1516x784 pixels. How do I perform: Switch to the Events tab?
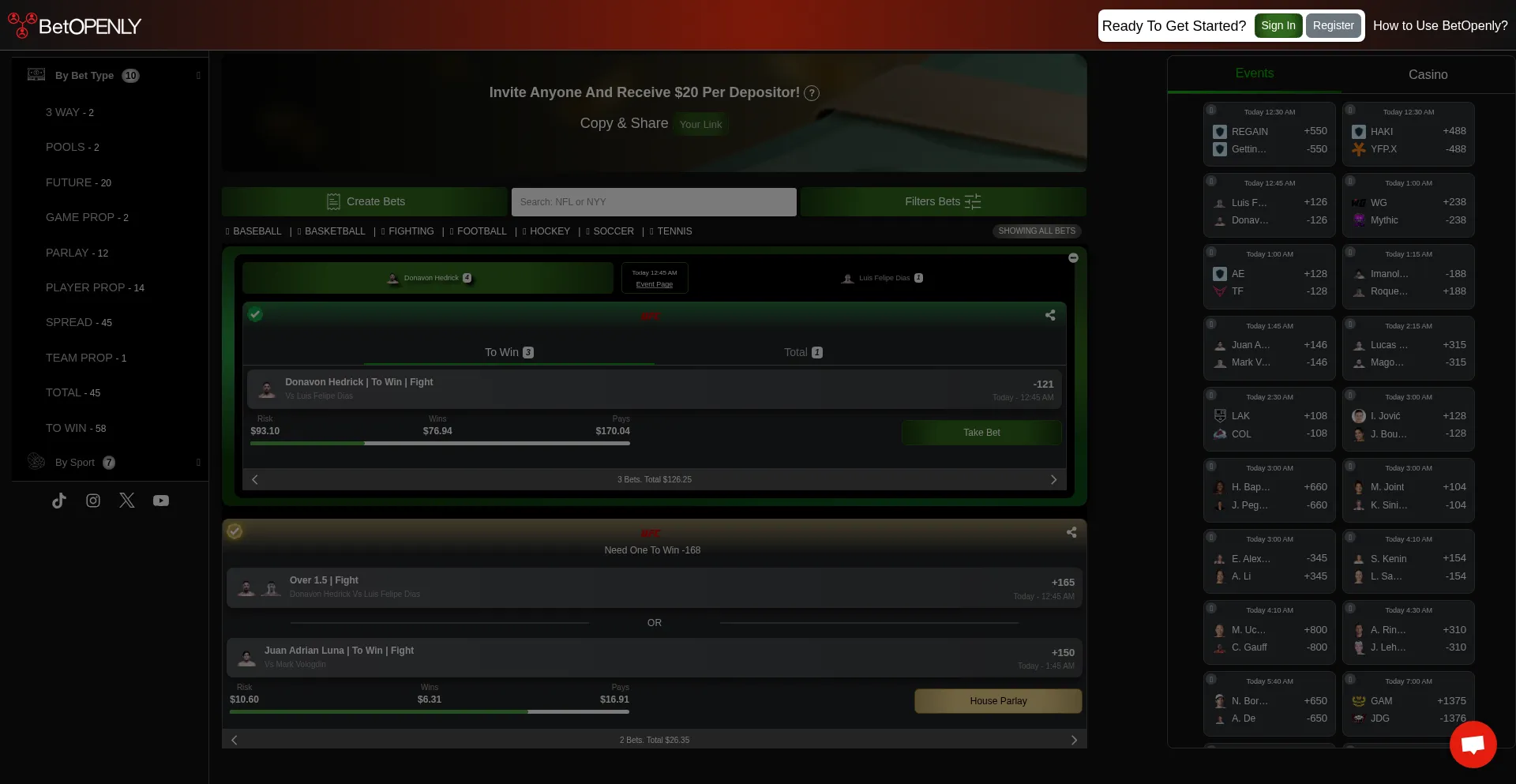pyautogui.click(x=1255, y=74)
